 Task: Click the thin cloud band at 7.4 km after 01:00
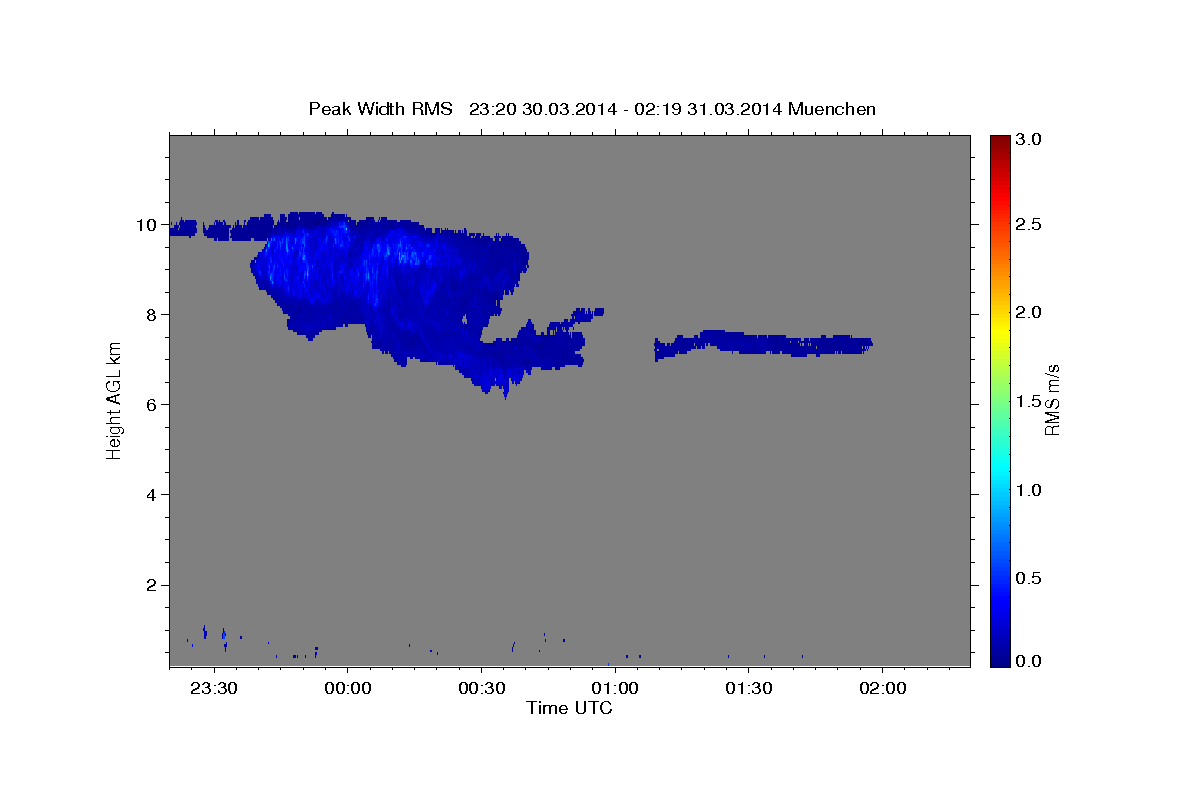pyautogui.click(x=763, y=344)
